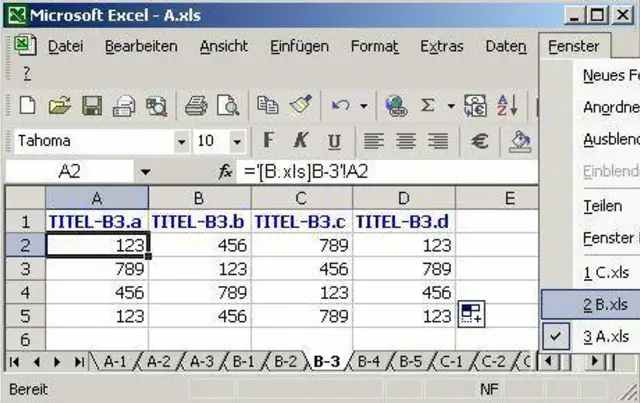Undo last action arrow icon
This screenshot has height=403, width=640.
click(340, 106)
